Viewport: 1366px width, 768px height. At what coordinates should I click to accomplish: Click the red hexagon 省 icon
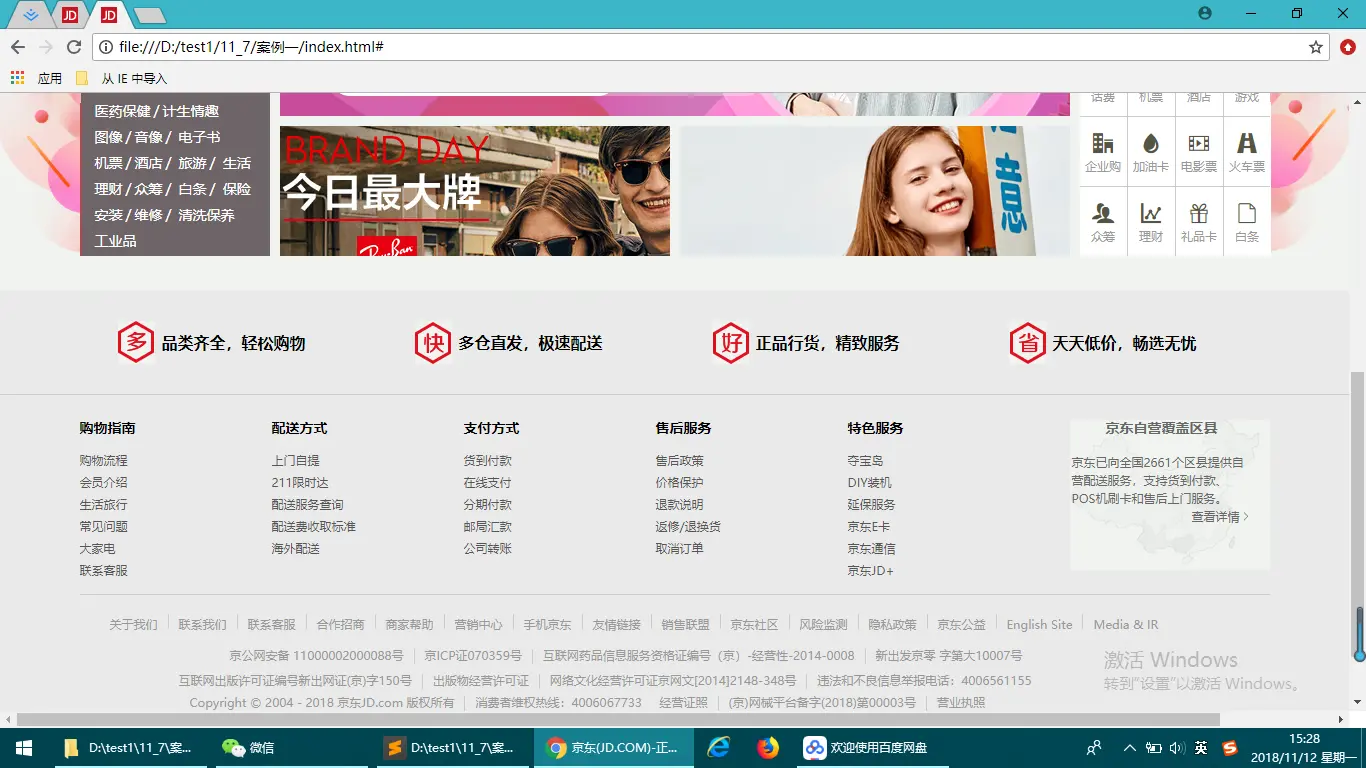click(1027, 343)
